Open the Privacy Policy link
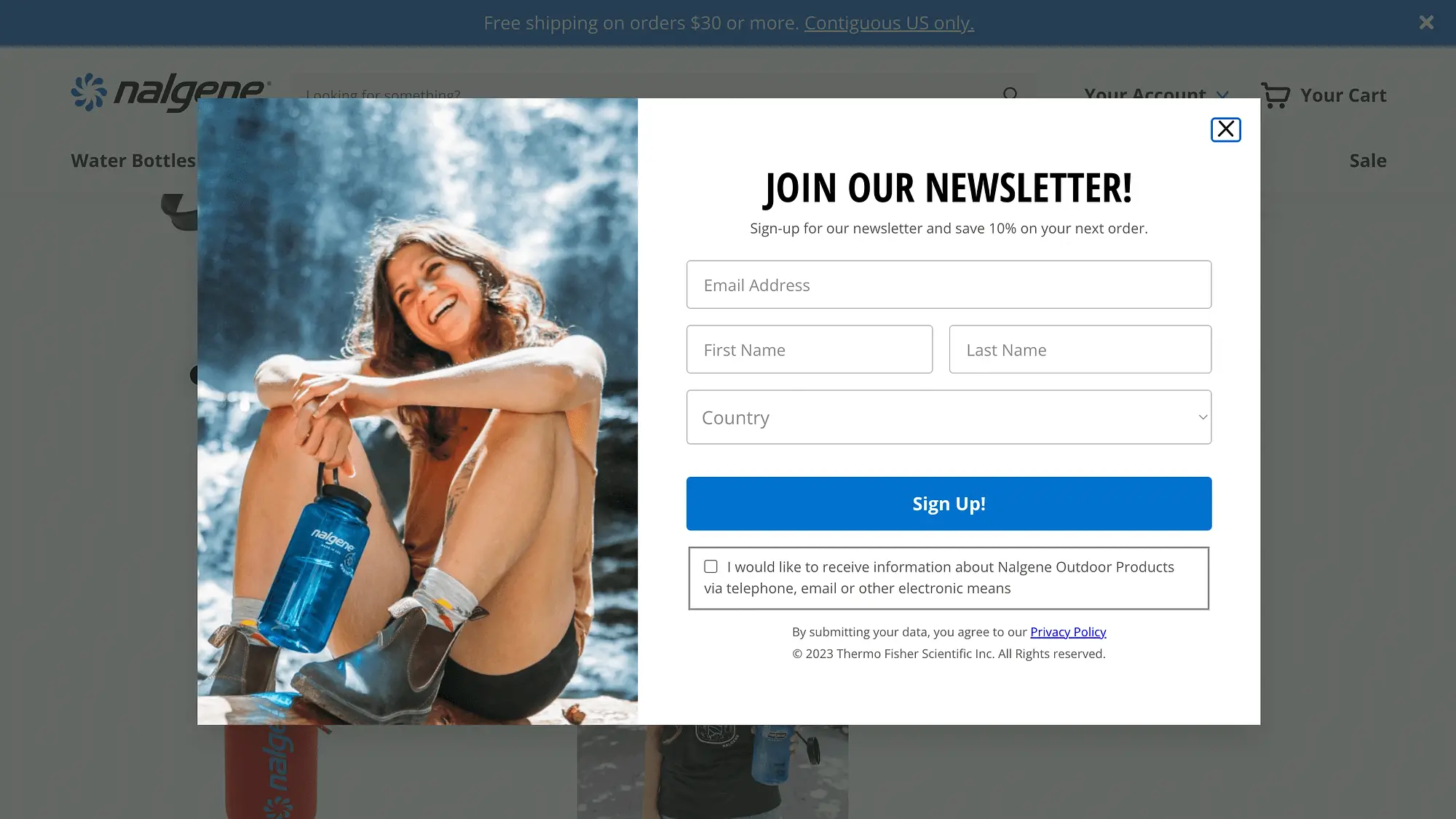The width and height of the screenshot is (1456, 819). (x=1068, y=631)
